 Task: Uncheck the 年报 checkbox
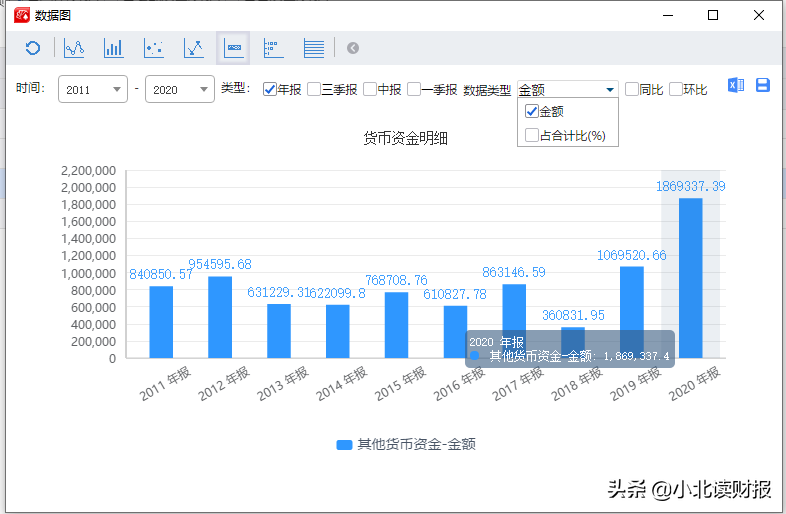pos(270,89)
